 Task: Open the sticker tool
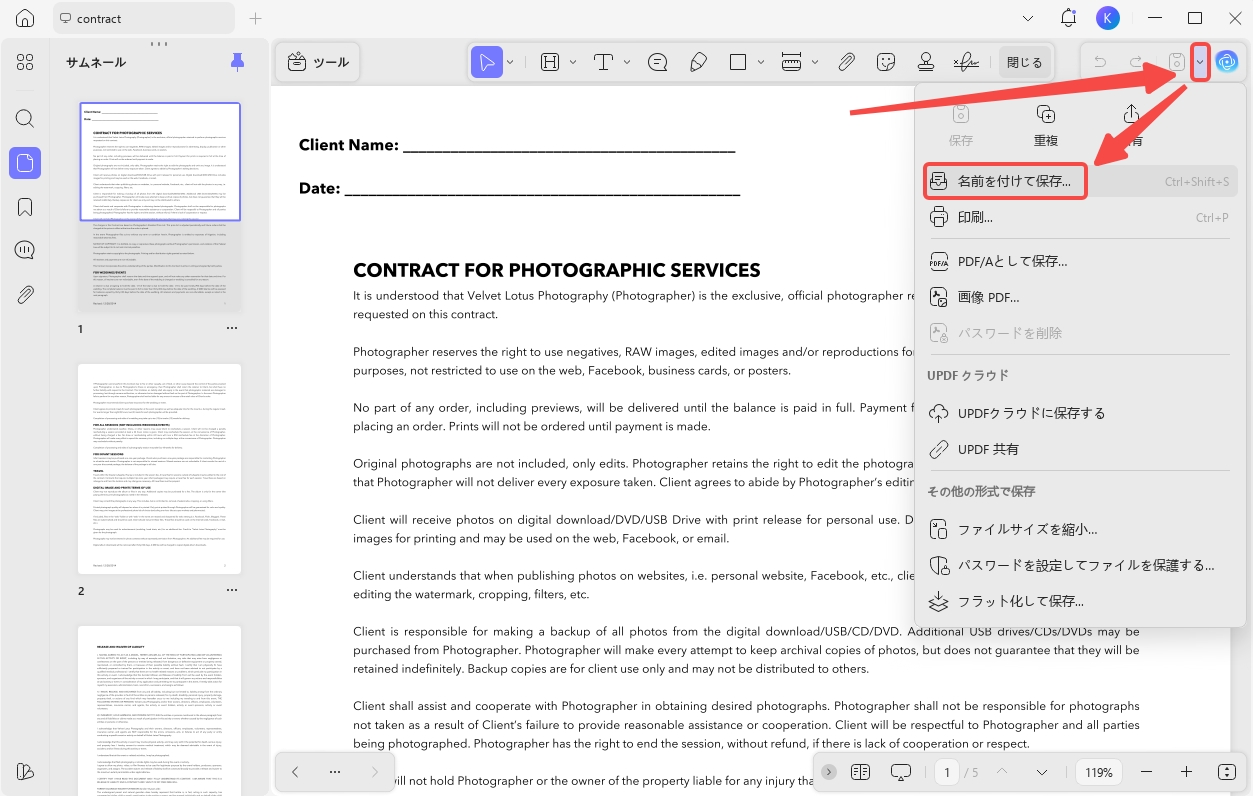pyautogui.click(x=885, y=62)
